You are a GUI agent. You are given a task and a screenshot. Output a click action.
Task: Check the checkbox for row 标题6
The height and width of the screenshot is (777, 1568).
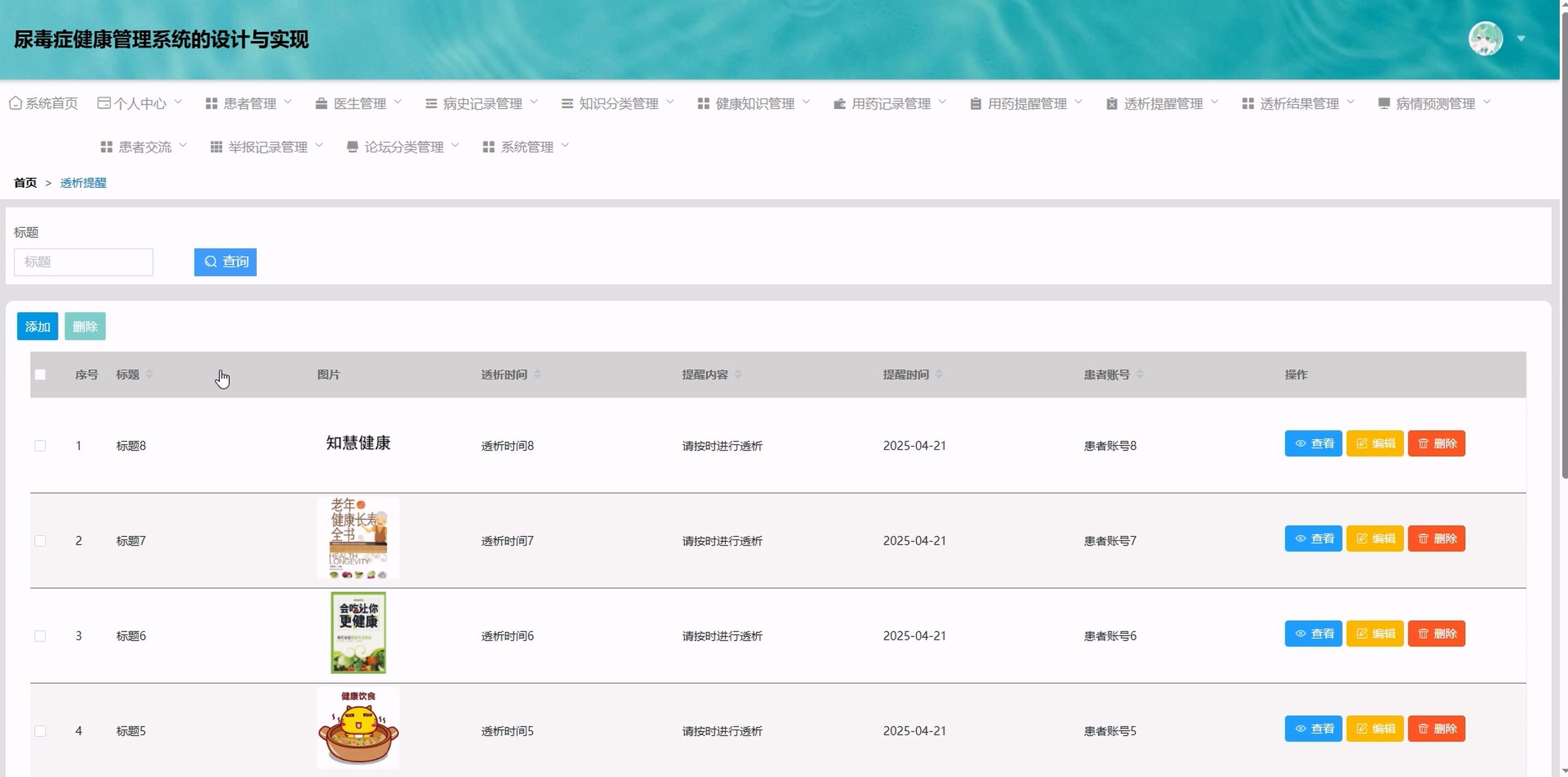pyautogui.click(x=40, y=636)
